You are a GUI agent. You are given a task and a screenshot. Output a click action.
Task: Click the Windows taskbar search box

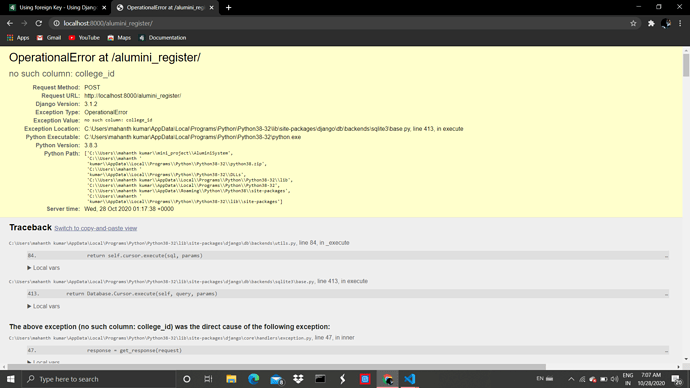[99, 379]
